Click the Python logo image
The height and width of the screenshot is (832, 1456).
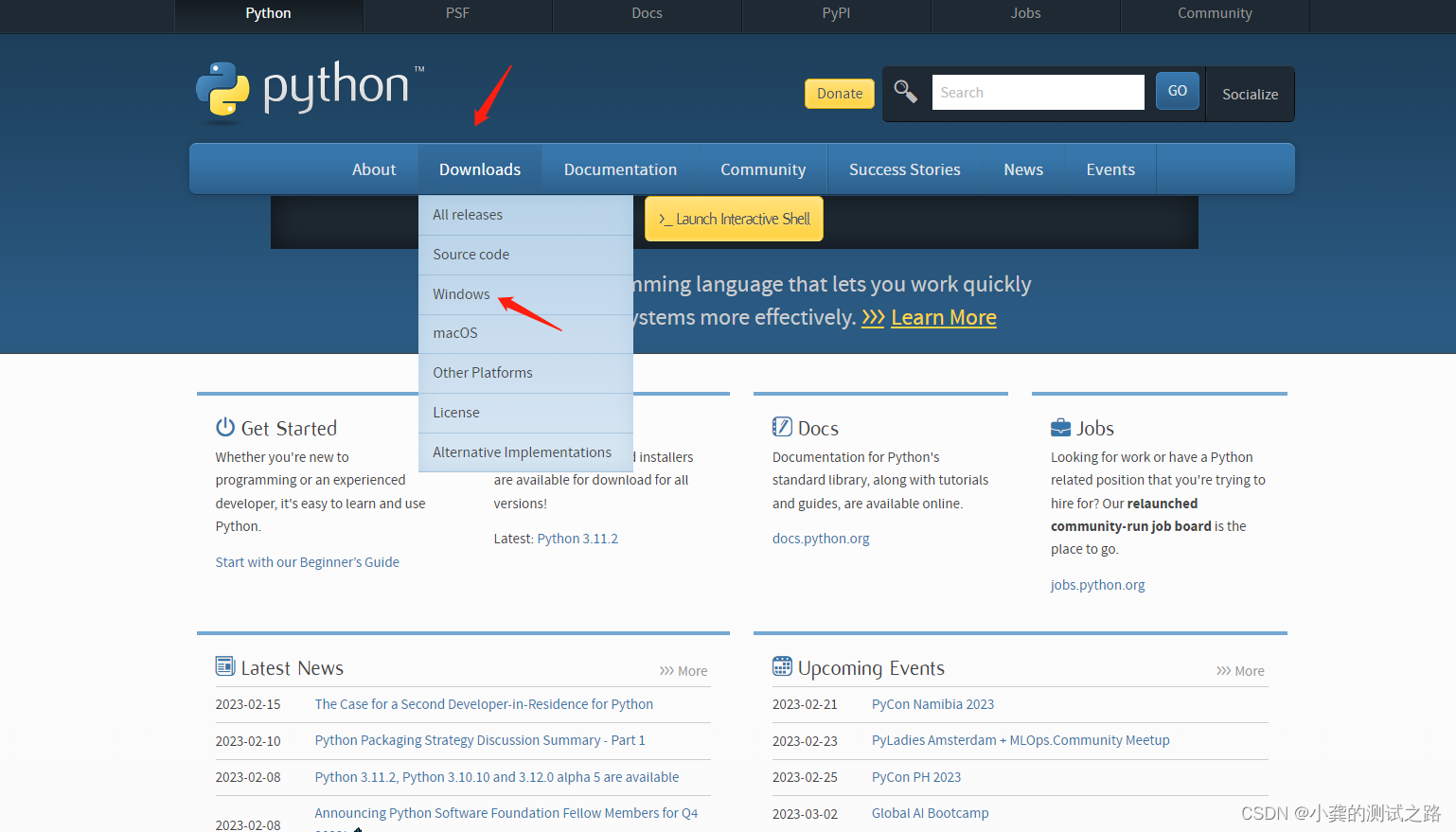(x=310, y=93)
